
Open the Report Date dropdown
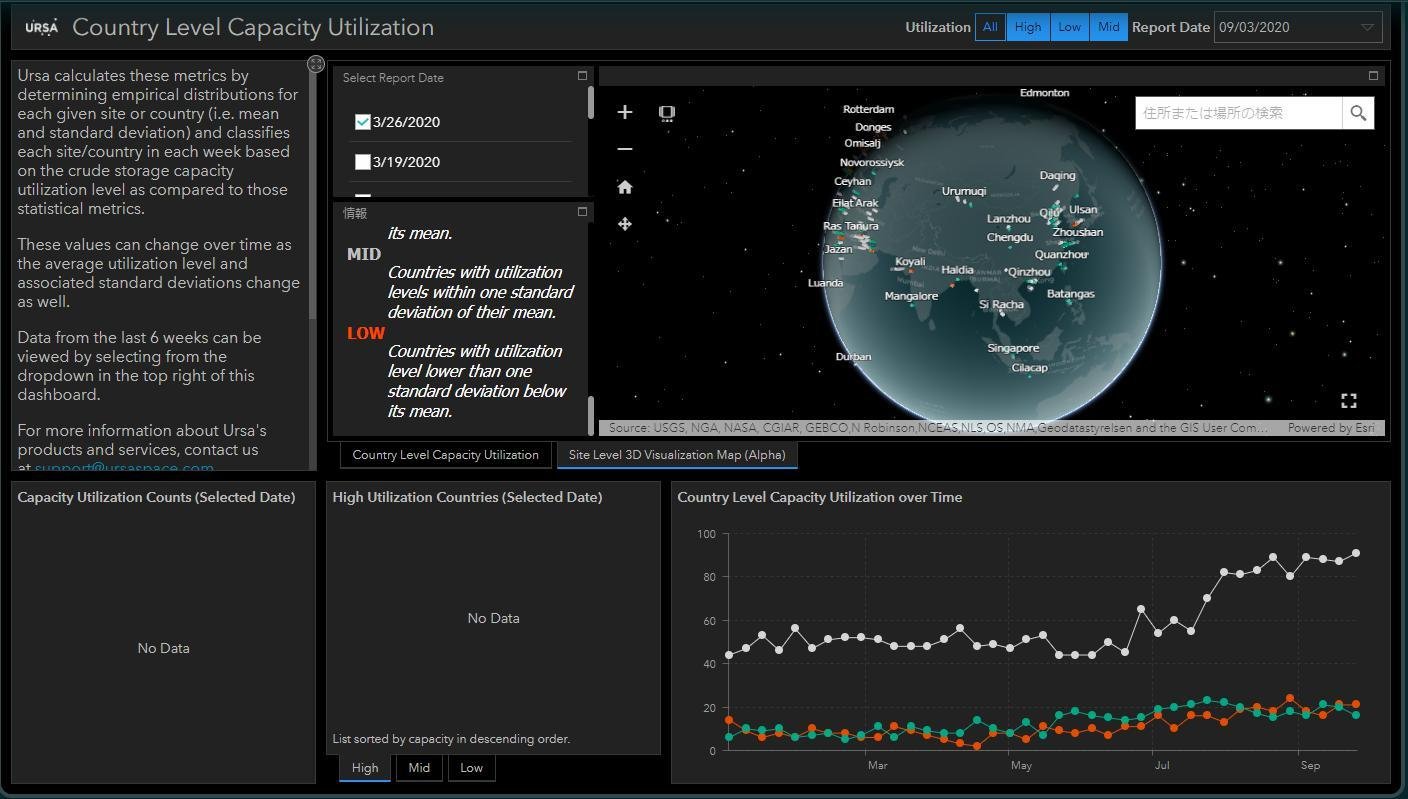click(x=1298, y=27)
